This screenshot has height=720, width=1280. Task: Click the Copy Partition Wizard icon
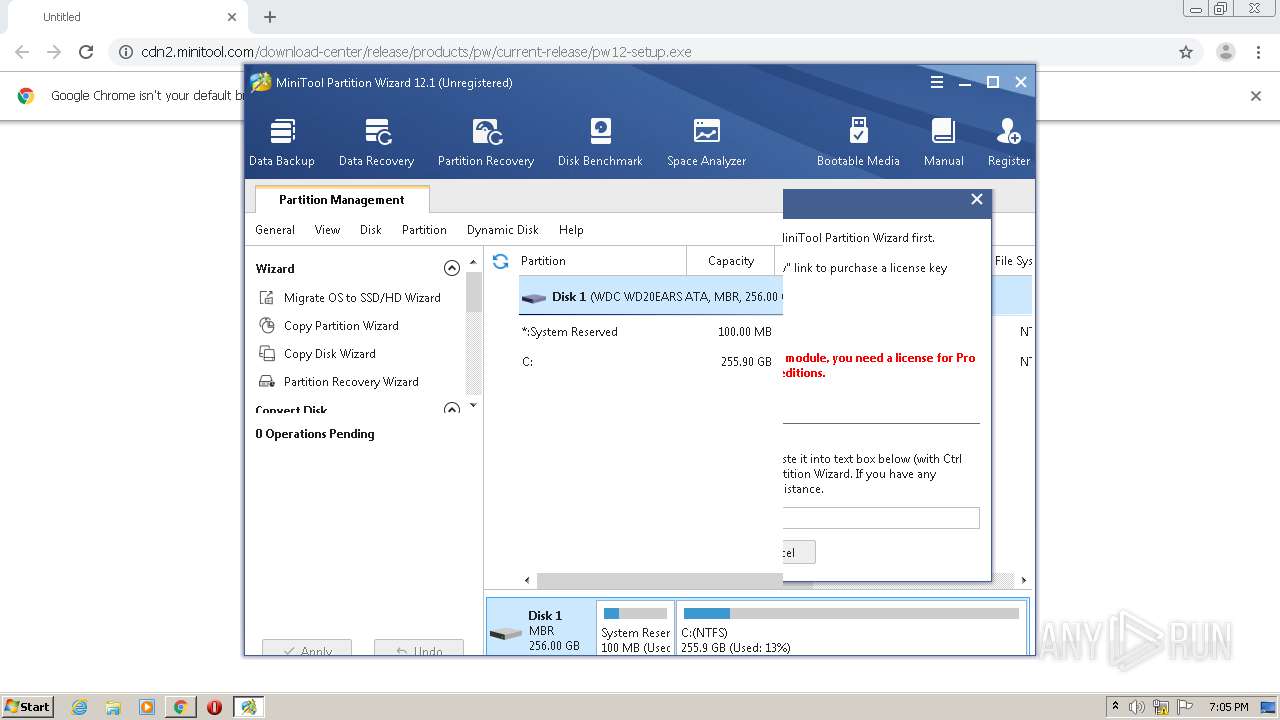(267, 326)
